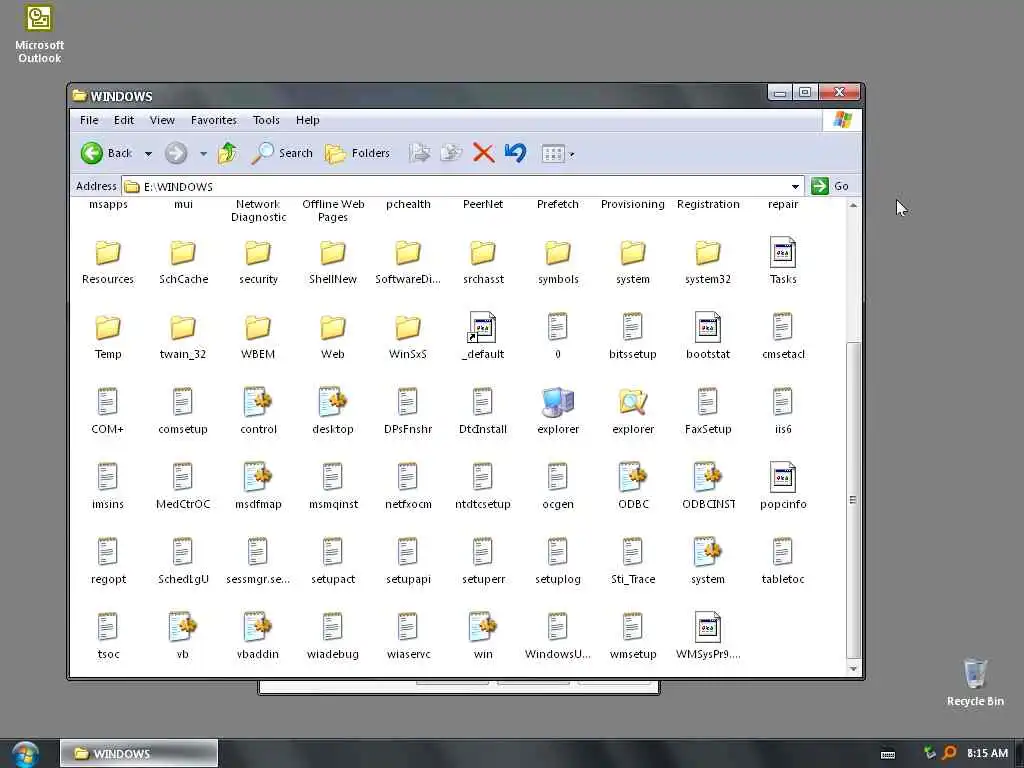Click the vertical scrollbar down arrow
Screen dimensions: 1024x768
pyautogui.click(x=853, y=668)
